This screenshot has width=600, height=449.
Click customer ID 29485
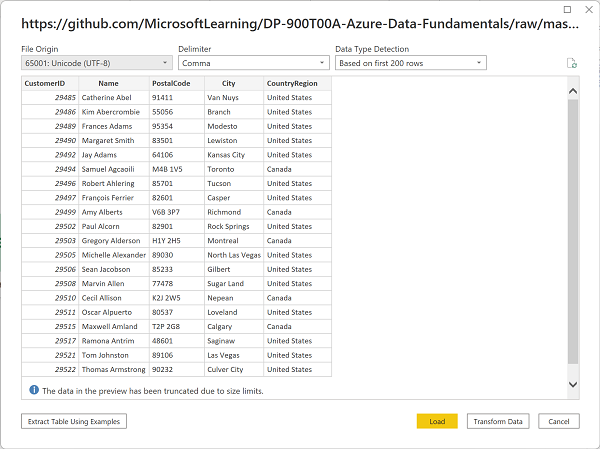coord(50,98)
